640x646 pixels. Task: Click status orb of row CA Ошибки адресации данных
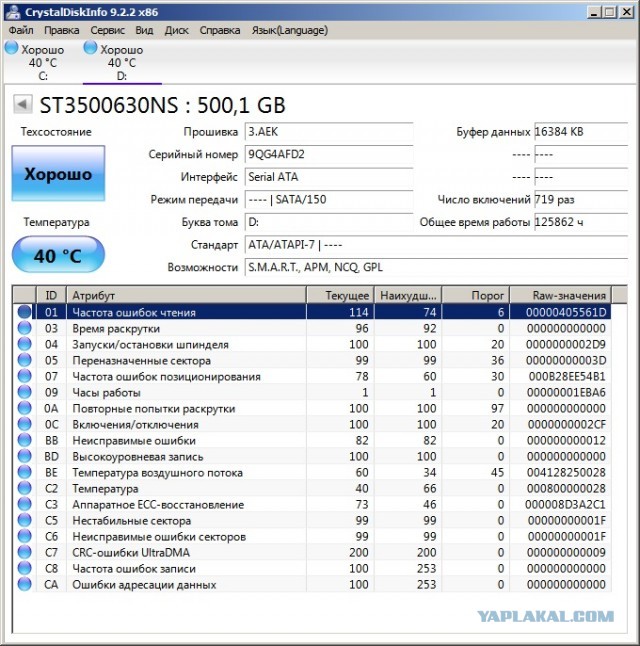[x=24, y=584]
